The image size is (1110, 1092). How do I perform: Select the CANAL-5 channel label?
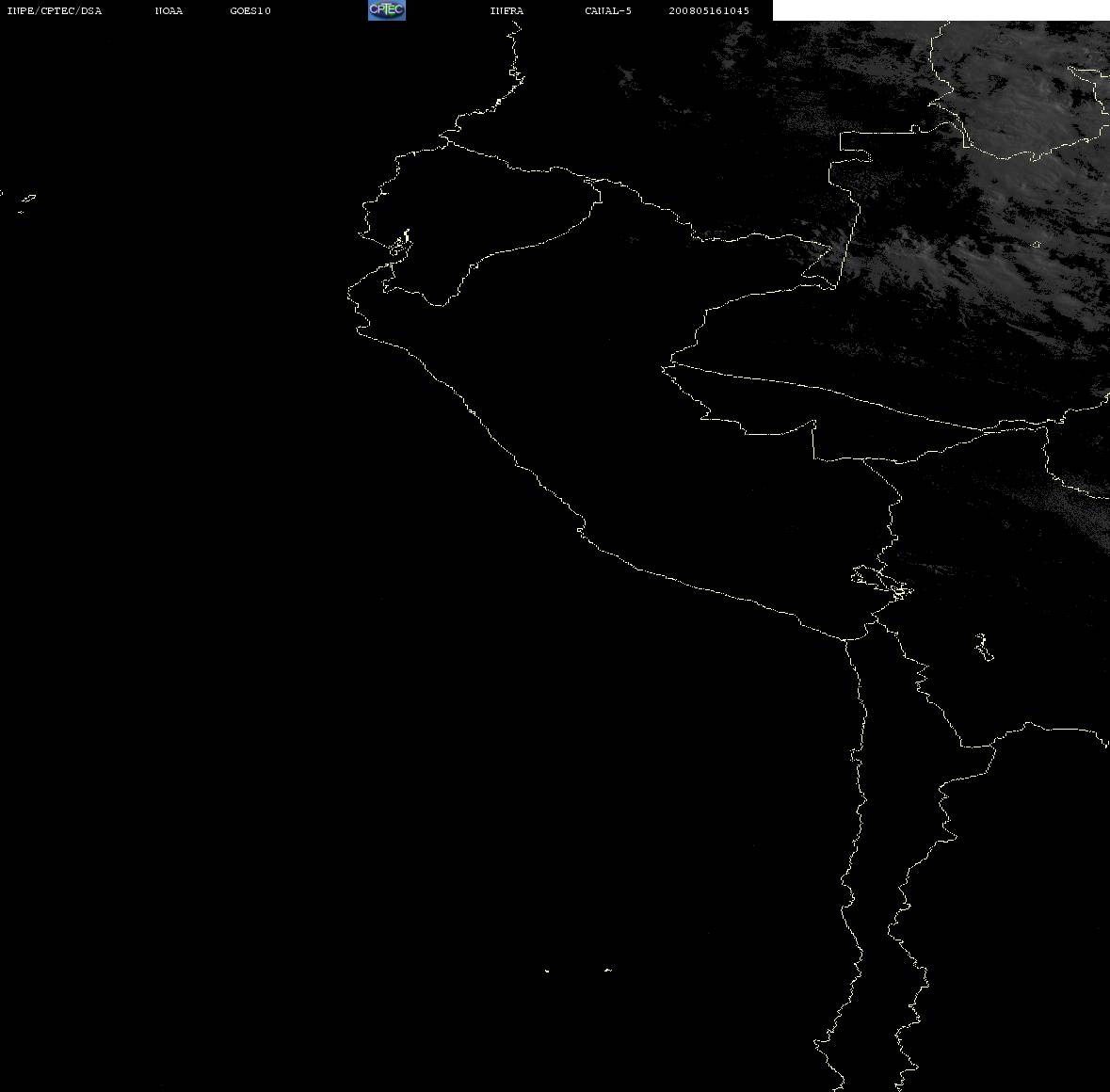(608, 10)
